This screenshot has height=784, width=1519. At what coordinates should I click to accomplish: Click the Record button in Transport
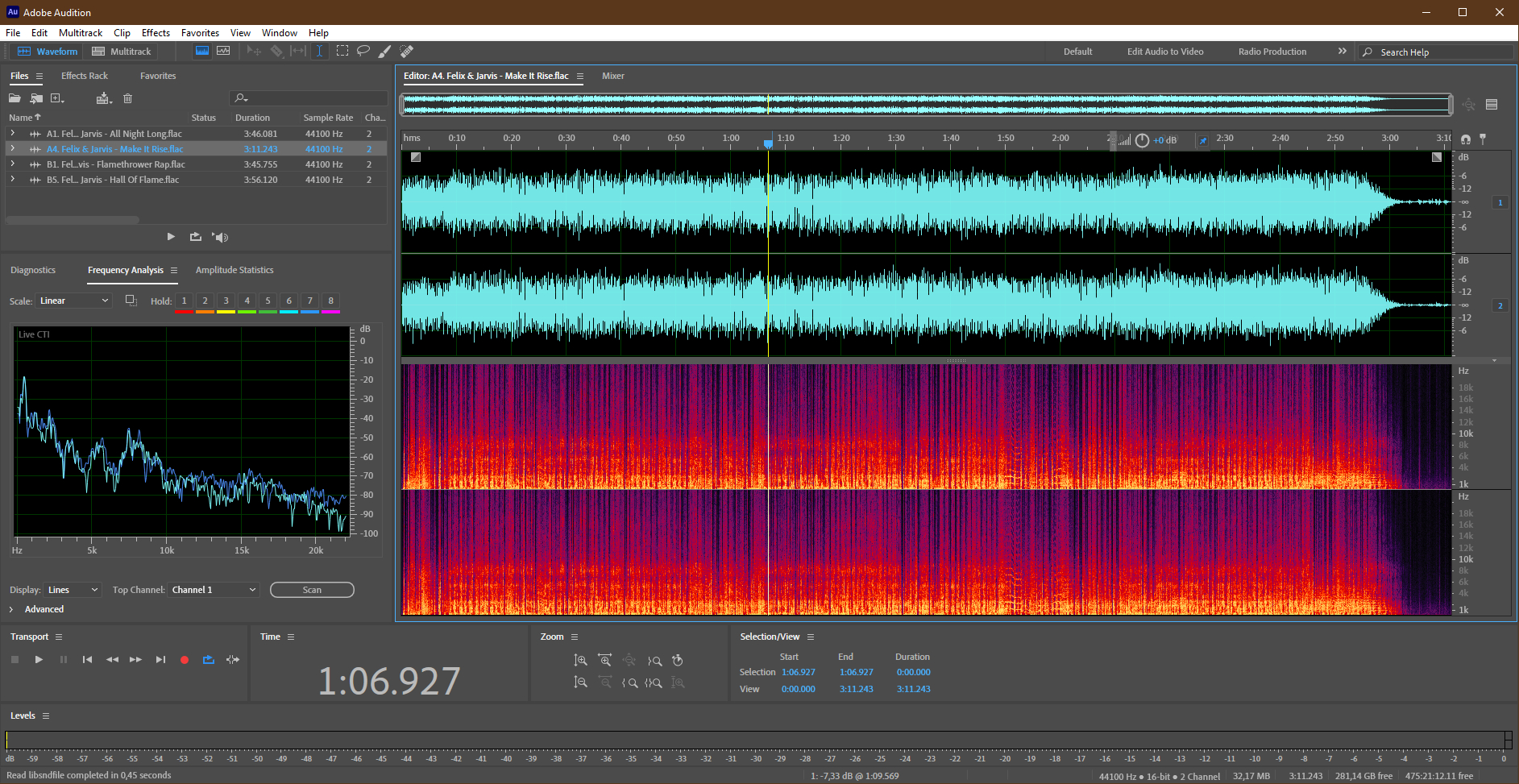[x=184, y=659]
